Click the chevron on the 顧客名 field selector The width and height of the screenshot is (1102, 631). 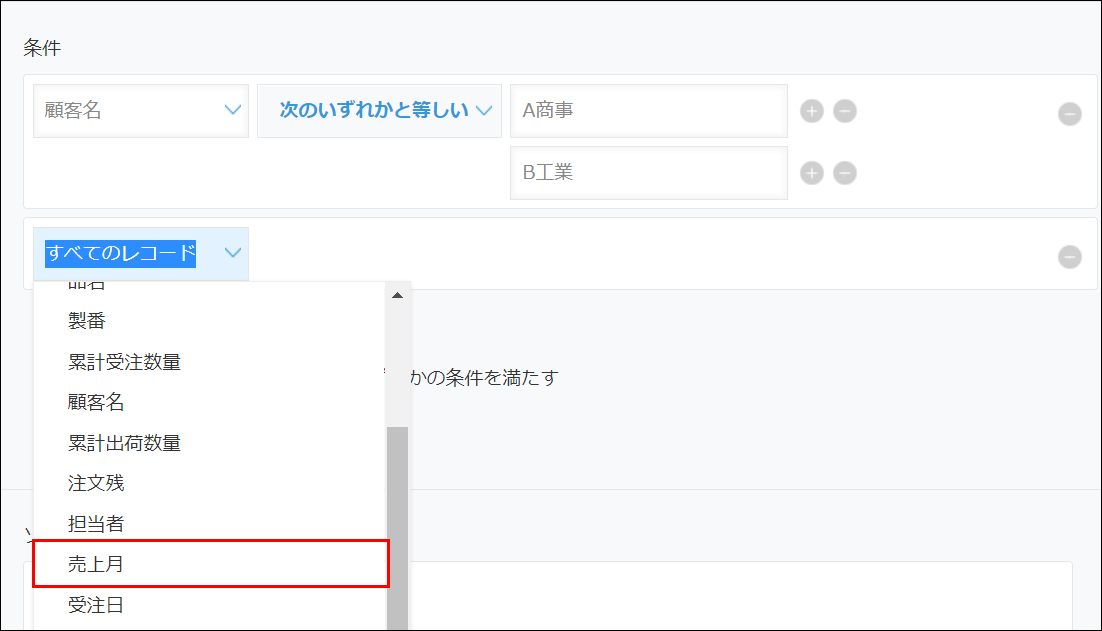pos(232,111)
